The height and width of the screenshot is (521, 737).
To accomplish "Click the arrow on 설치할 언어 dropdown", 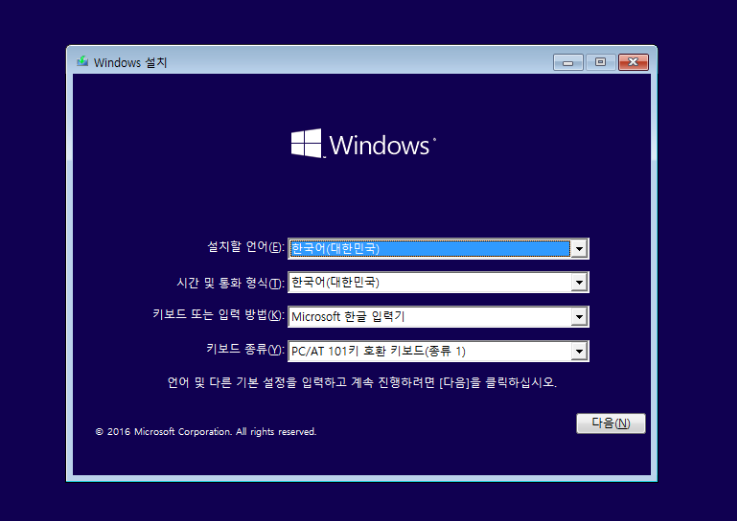I will coord(578,248).
